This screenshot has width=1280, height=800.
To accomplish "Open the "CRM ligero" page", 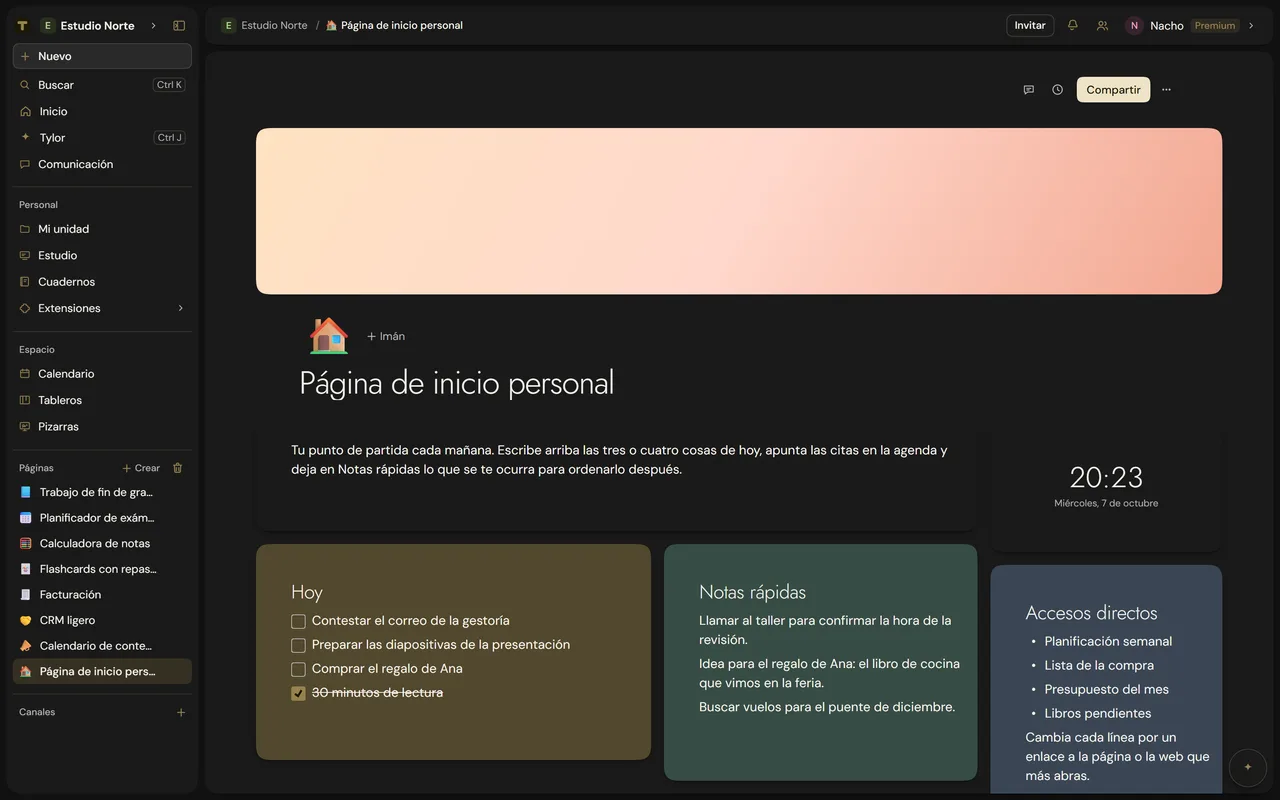I will pos(102,620).
